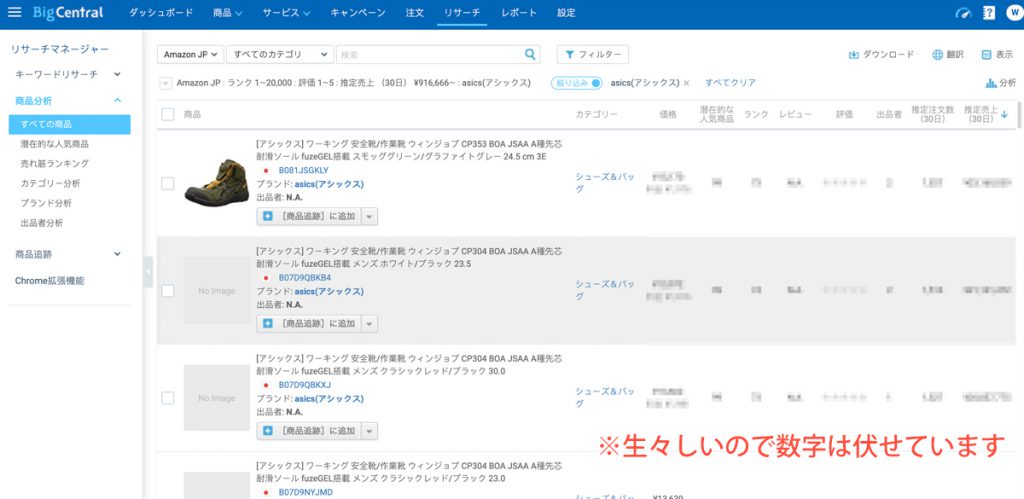Click the globe translate icon
This screenshot has width=1024, height=499.
[937, 55]
